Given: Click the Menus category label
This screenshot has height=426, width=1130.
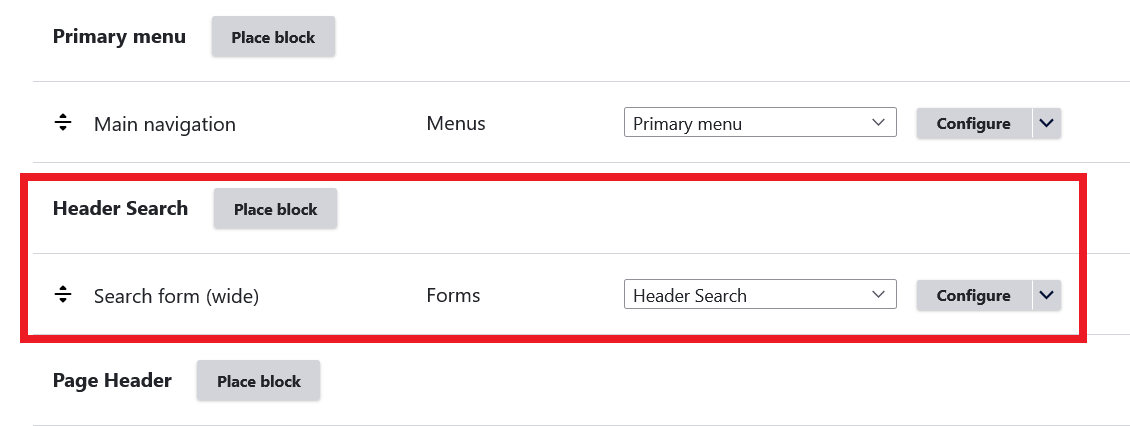Looking at the screenshot, I should pos(456,124).
